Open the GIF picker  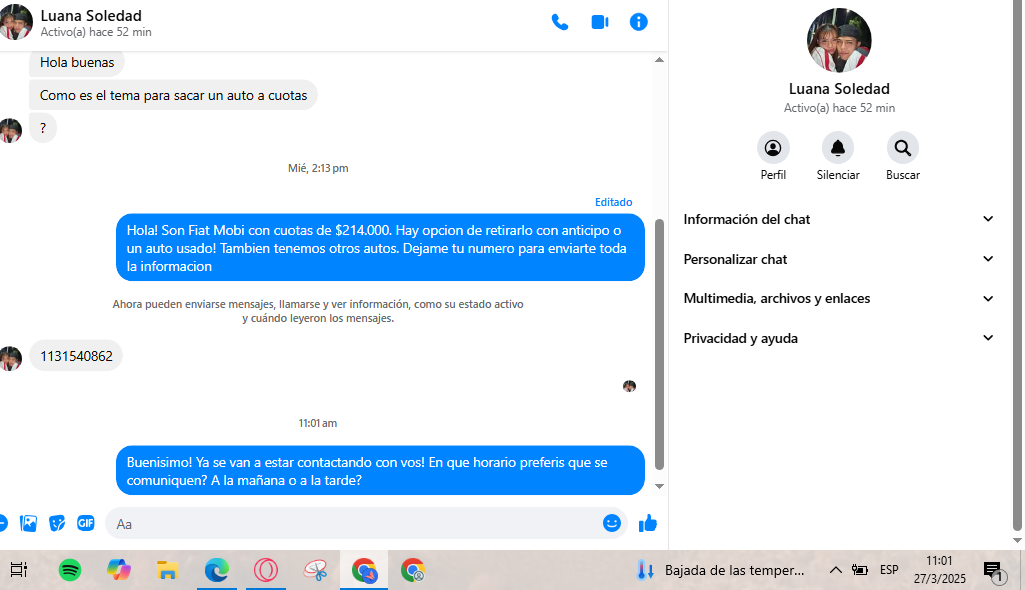(86, 523)
